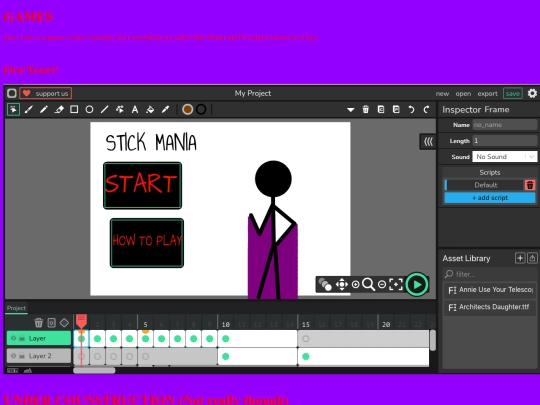
Task: Select the Layer 2 row
Action: [x=39, y=356]
